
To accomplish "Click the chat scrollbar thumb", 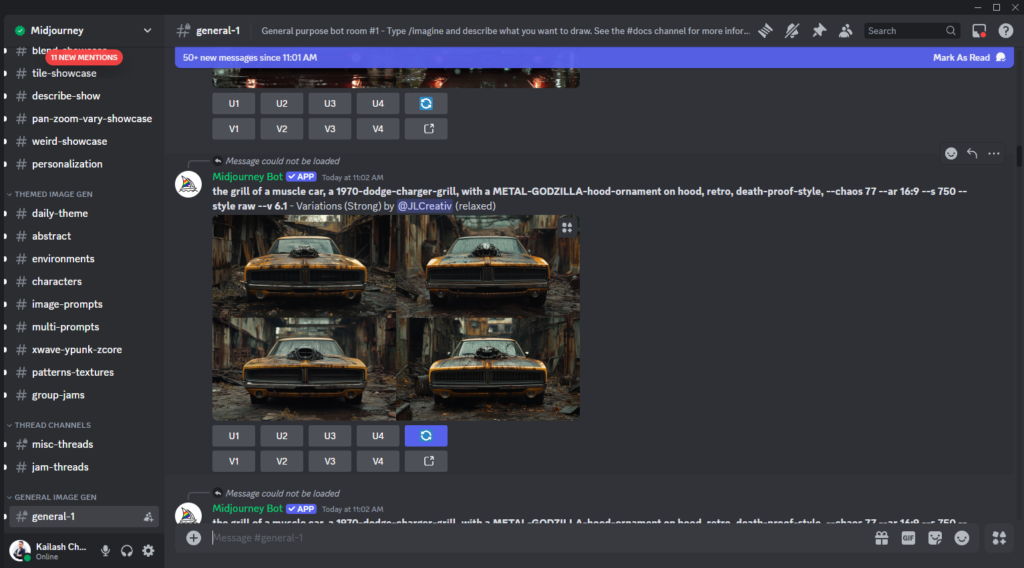I will [1018, 155].
